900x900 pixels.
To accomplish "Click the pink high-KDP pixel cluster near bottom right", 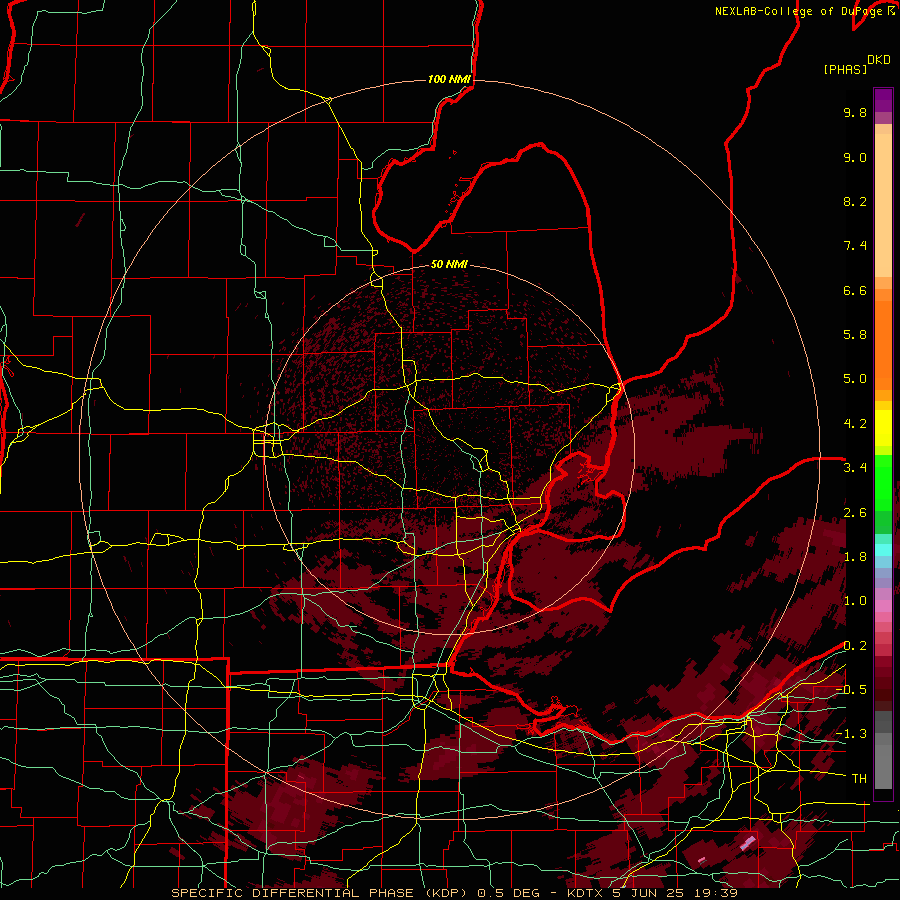I will pos(748,843).
